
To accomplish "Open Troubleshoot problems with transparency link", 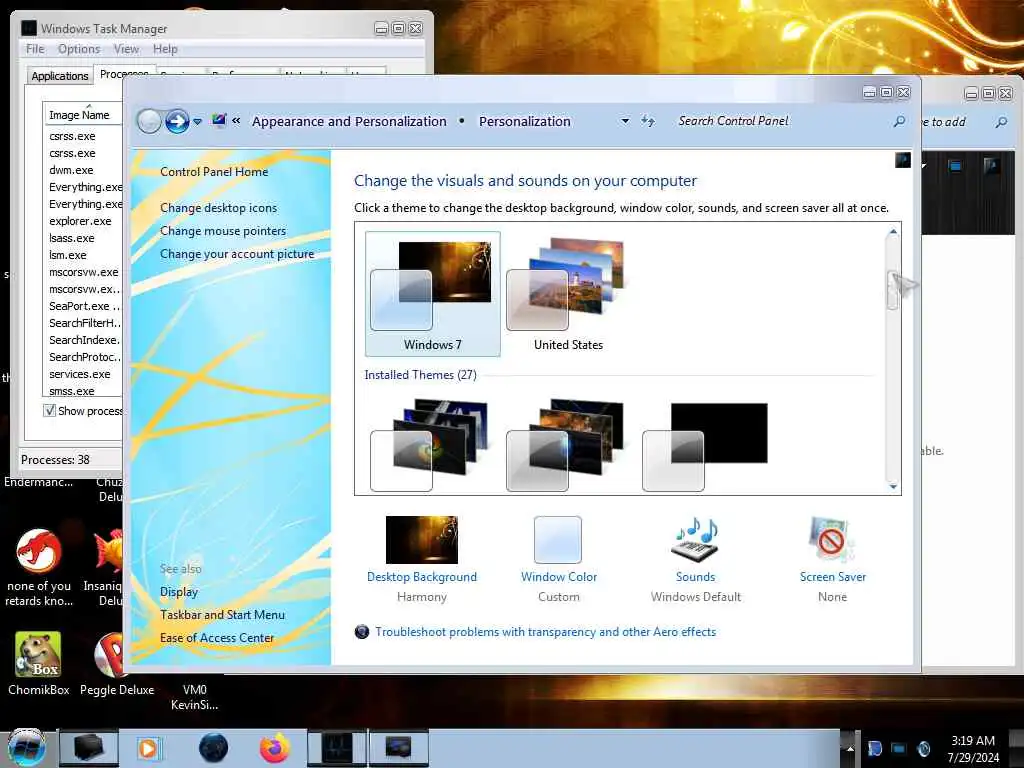I will point(545,632).
